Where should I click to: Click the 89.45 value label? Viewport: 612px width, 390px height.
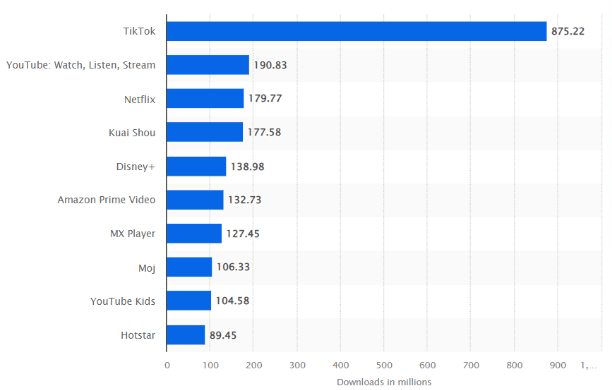point(223,335)
